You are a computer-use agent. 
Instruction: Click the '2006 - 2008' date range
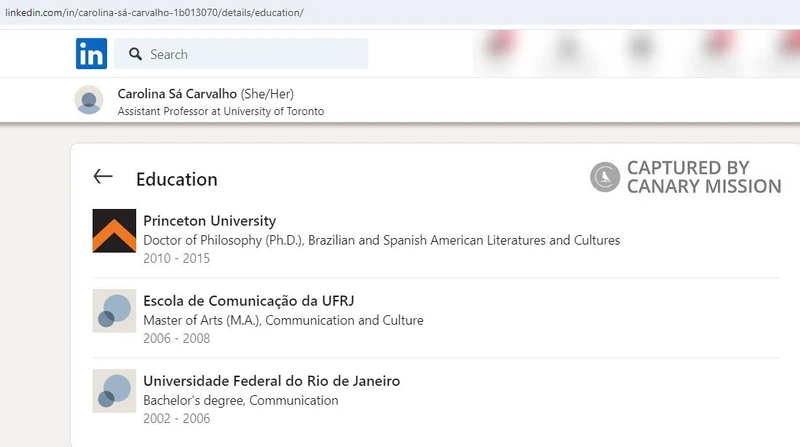177,338
